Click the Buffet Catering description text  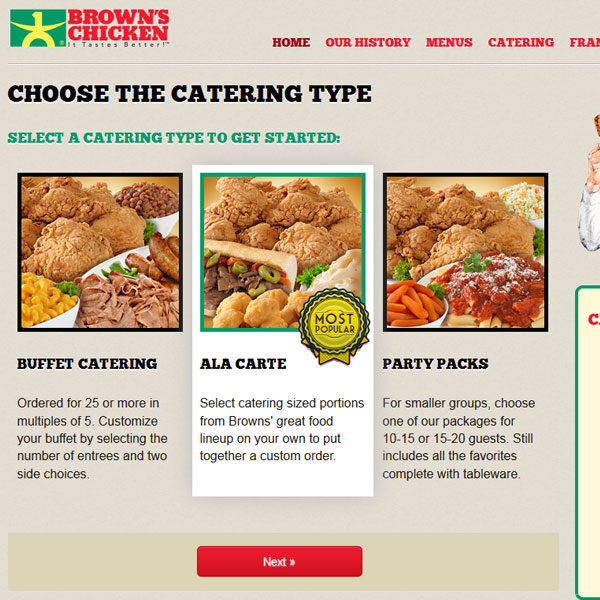pyautogui.click(x=92, y=439)
